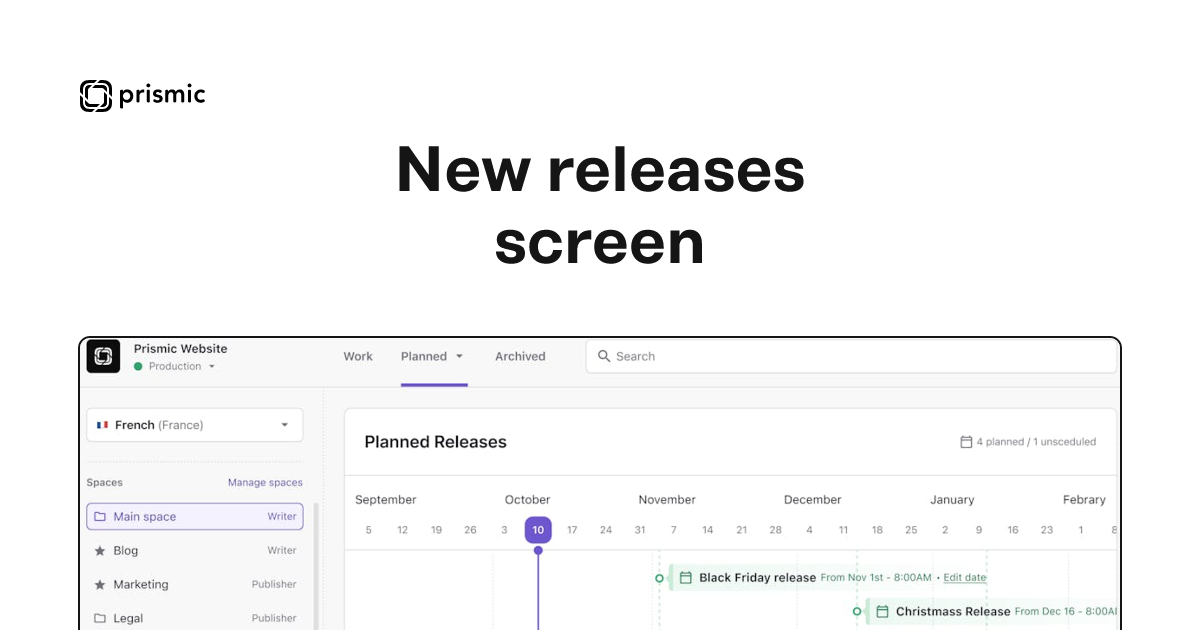Click the French flag icon in the language selector
1200x630 pixels.
[104, 424]
